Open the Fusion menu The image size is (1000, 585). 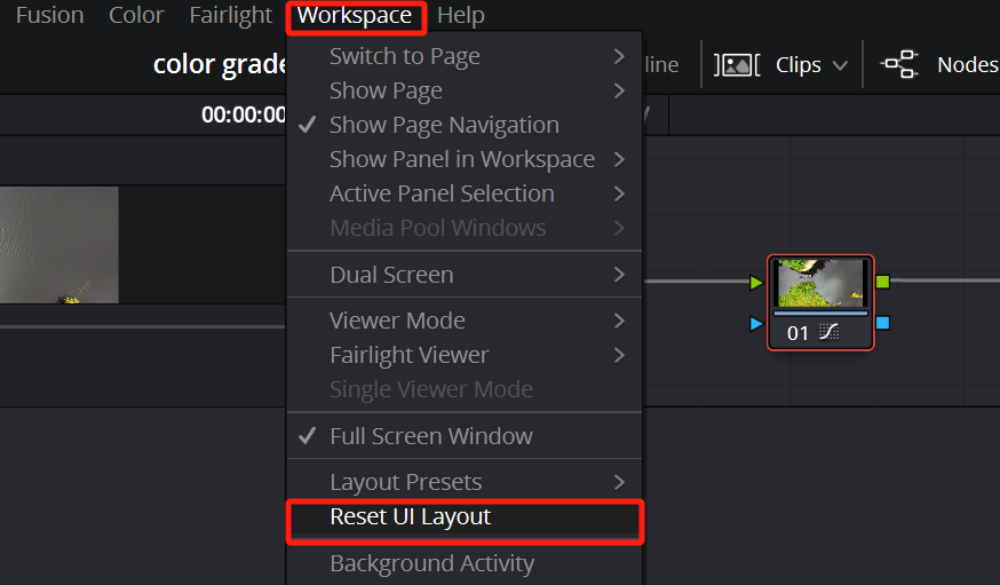pos(49,15)
